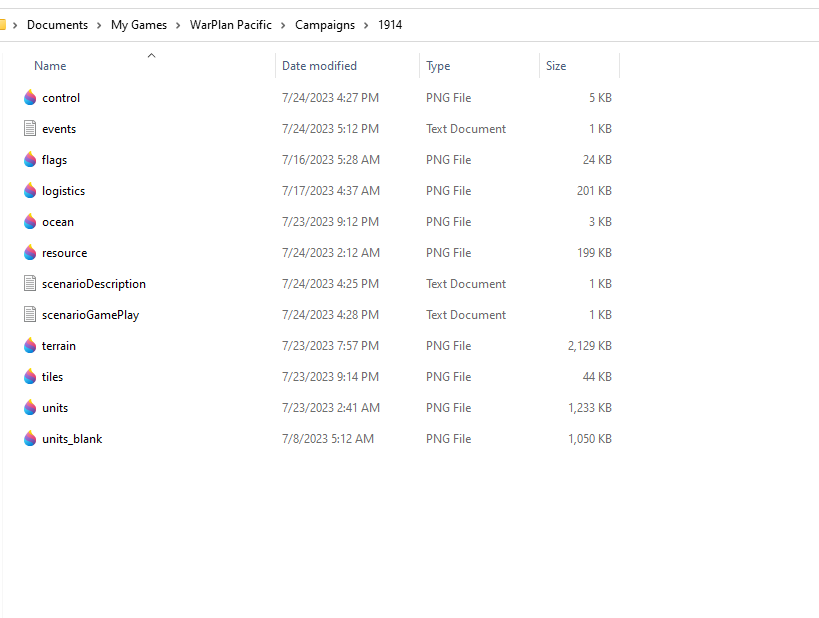Sort files by the Name column
The width and height of the screenshot is (819, 618).
(x=50, y=66)
